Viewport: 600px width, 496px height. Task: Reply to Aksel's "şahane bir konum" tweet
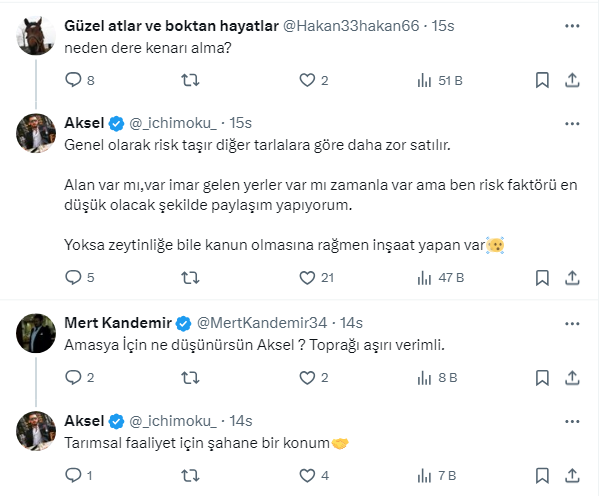pyautogui.click(x=72, y=476)
